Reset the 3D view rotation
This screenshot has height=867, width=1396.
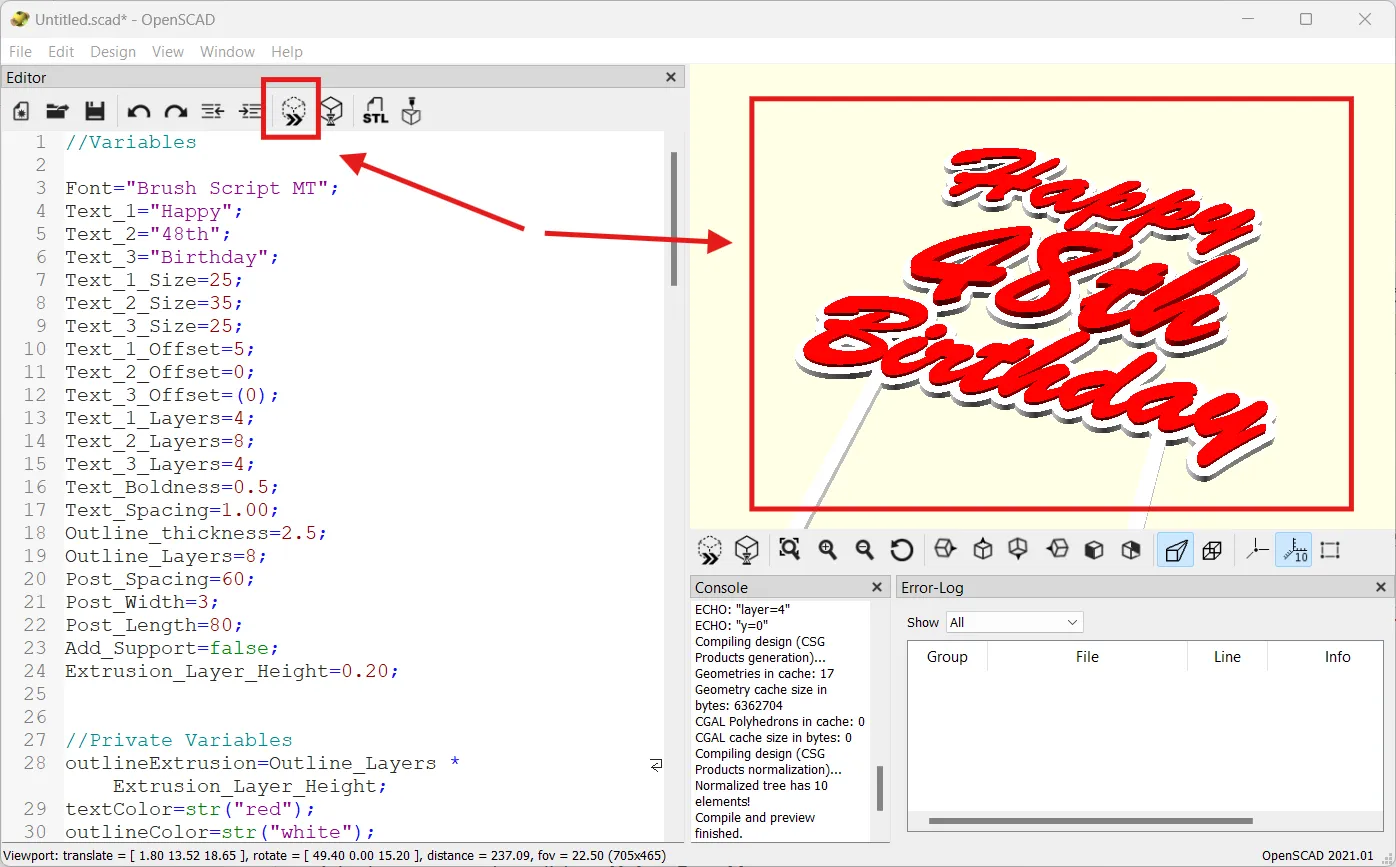(901, 550)
